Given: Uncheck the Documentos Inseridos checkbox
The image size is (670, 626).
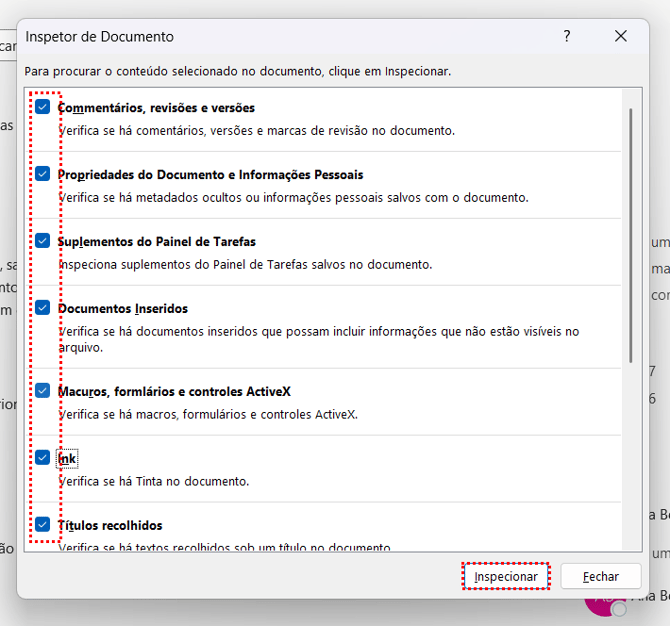Looking at the screenshot, I should (43, 308).
